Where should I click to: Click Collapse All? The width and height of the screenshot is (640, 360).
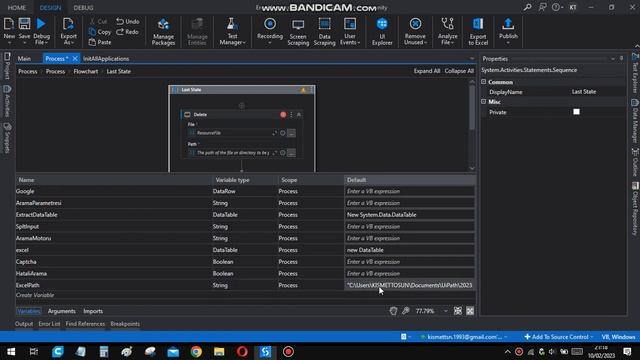click(459, 71)
